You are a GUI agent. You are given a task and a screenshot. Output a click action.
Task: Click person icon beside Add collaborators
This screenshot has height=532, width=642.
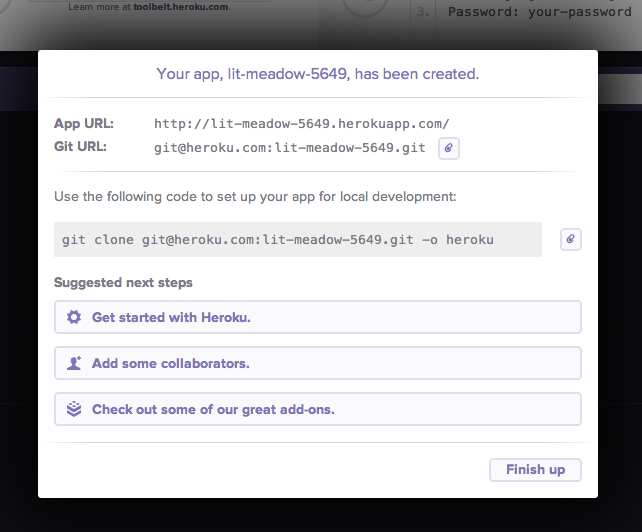tap(74, 363)
